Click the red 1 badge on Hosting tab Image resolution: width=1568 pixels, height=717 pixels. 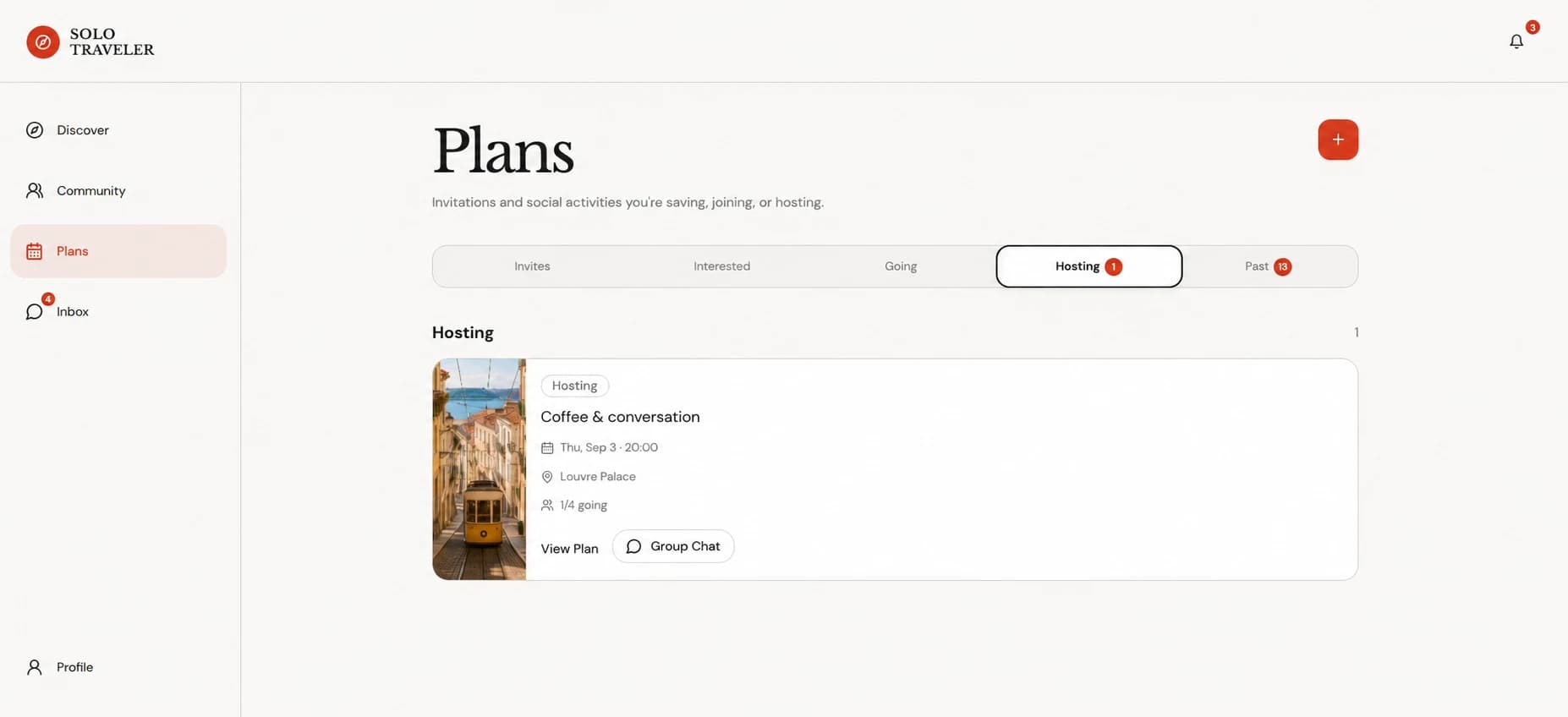1114,266
